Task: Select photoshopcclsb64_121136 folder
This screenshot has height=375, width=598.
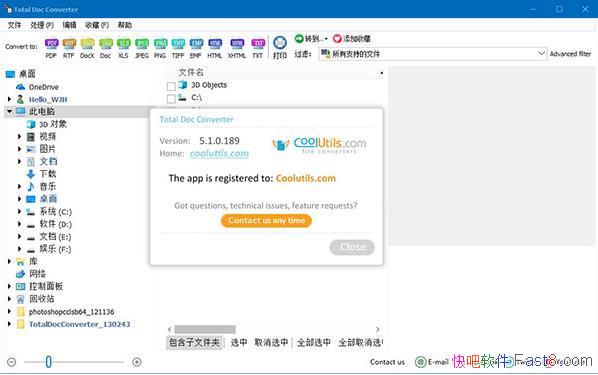Action: (71, 312)
